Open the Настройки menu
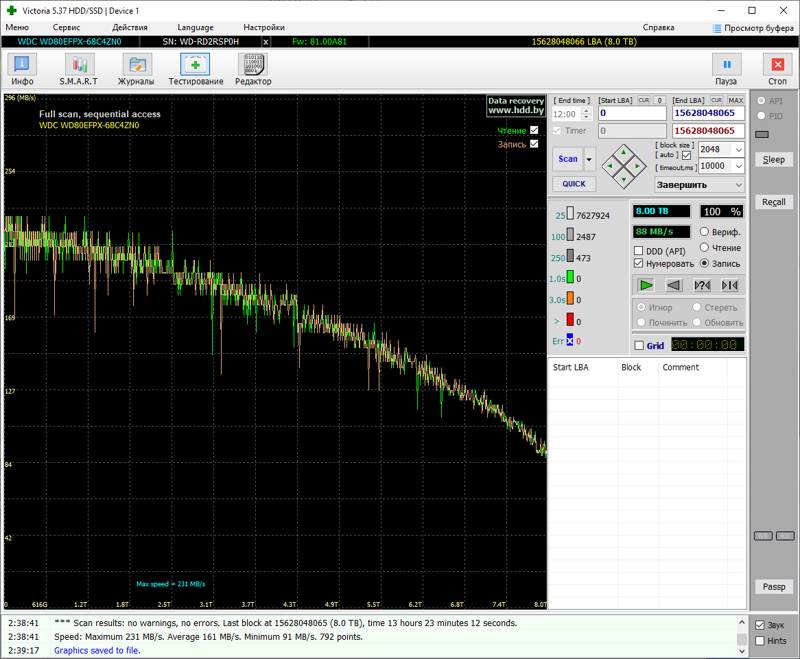Image resolution: width=800 pixels, height=659 pixels. pyautogui.click(x=264, y=28)
